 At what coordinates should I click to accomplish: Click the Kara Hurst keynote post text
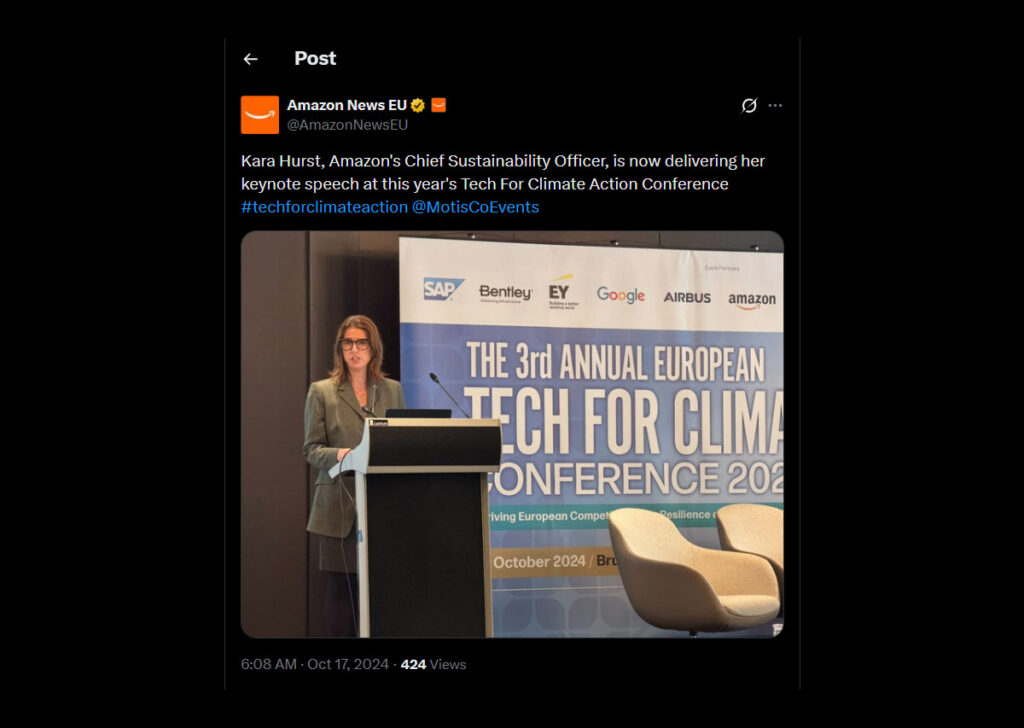click(x=503, y=172)
